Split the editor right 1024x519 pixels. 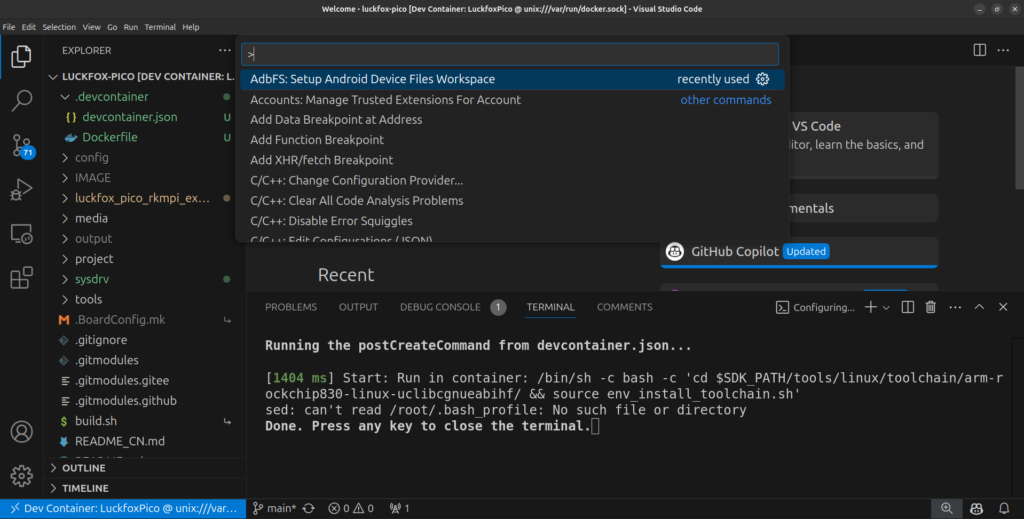pyautogui.click(x=980, y=50)
